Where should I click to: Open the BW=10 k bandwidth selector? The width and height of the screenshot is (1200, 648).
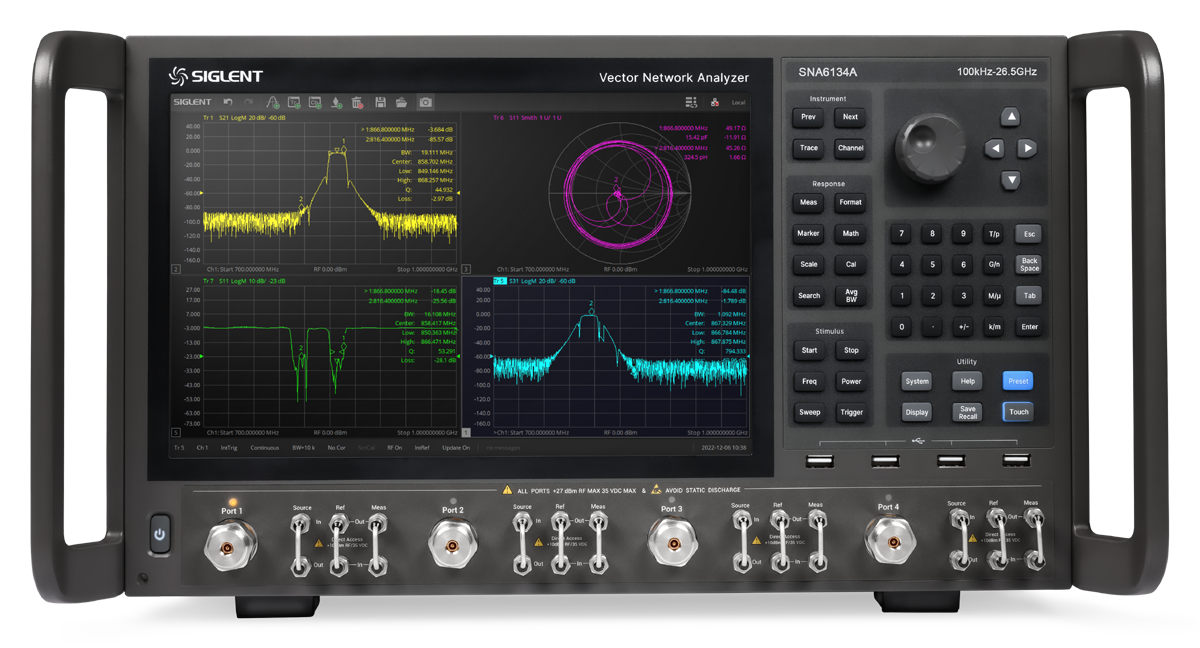coord(305,448)
